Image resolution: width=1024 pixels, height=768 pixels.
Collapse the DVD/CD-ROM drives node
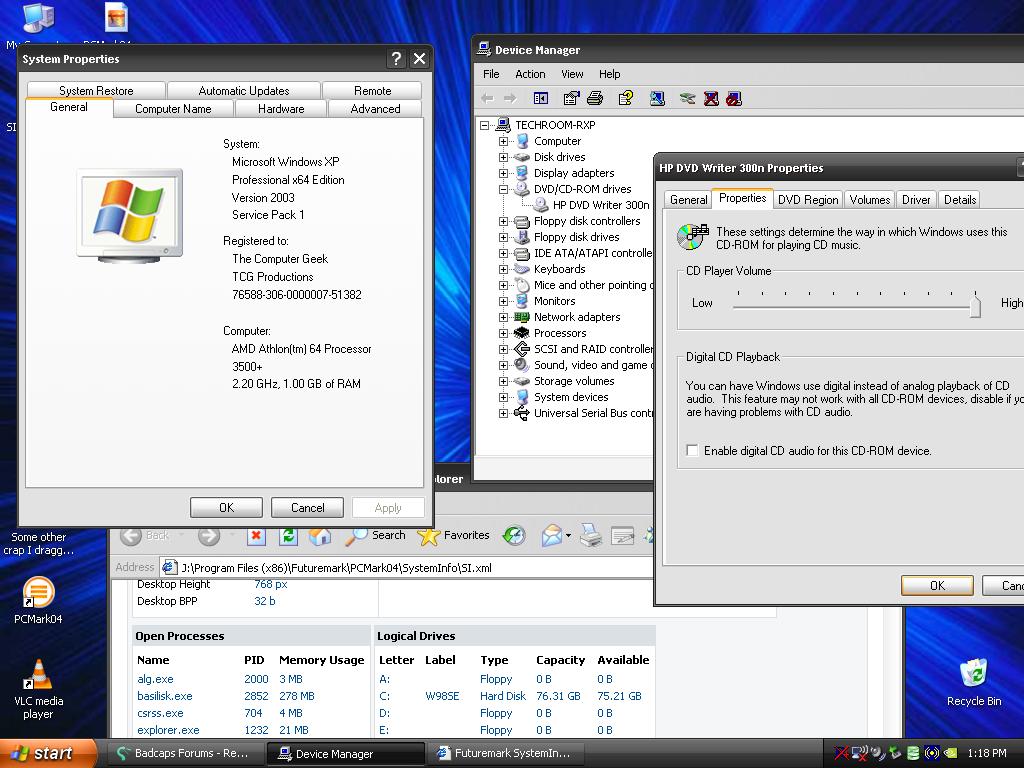[x=504, y=189]
